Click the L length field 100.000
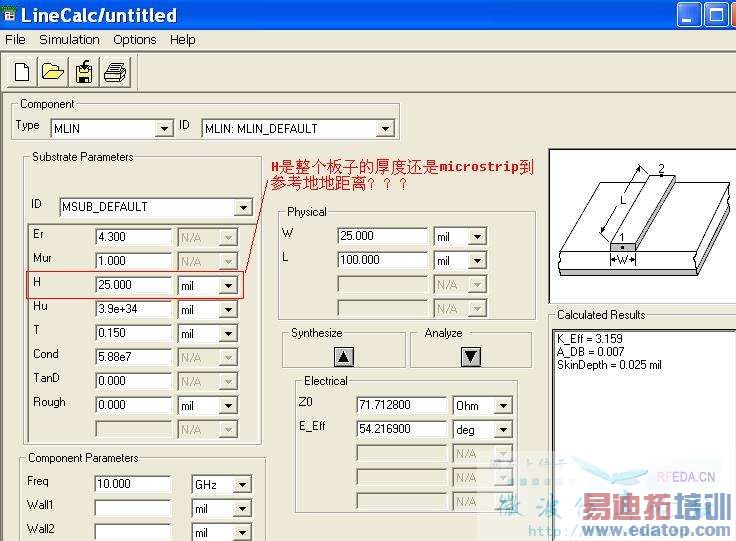 [382, 259]
